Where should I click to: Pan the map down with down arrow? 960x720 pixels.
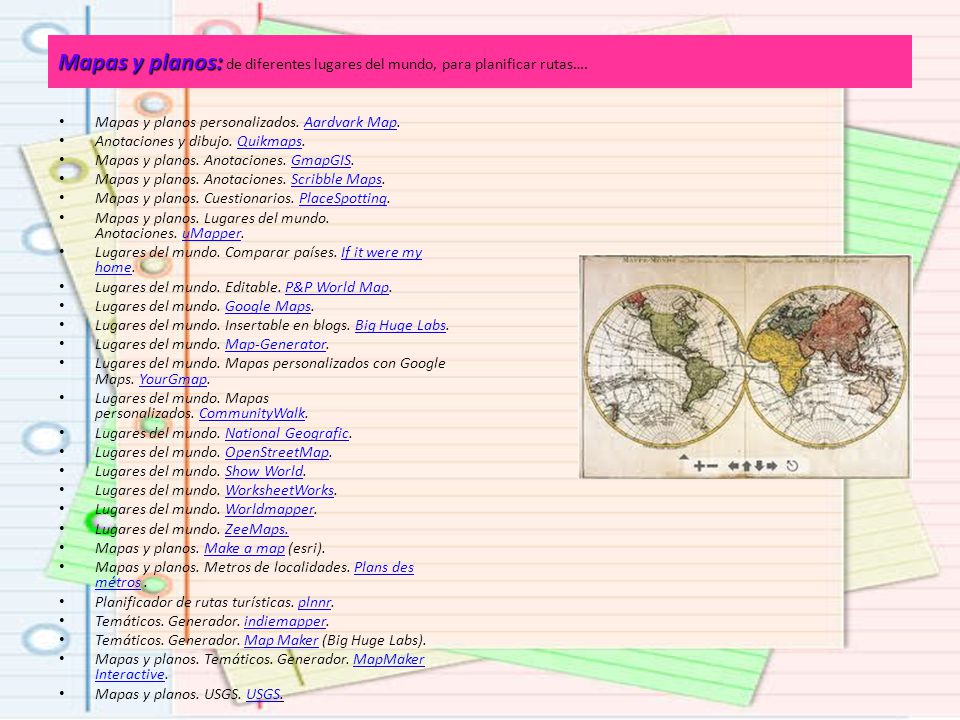click(759, 466)
